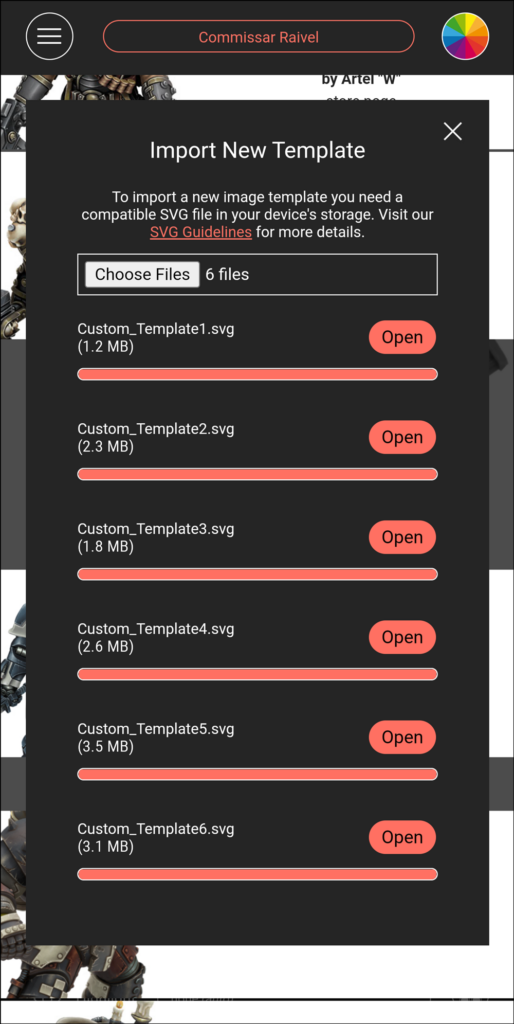Image resolution: width=514 pixels, height=1024 pixels.
Task: Select the Custom_Template5.svg file name
Action: click(155, 729)
